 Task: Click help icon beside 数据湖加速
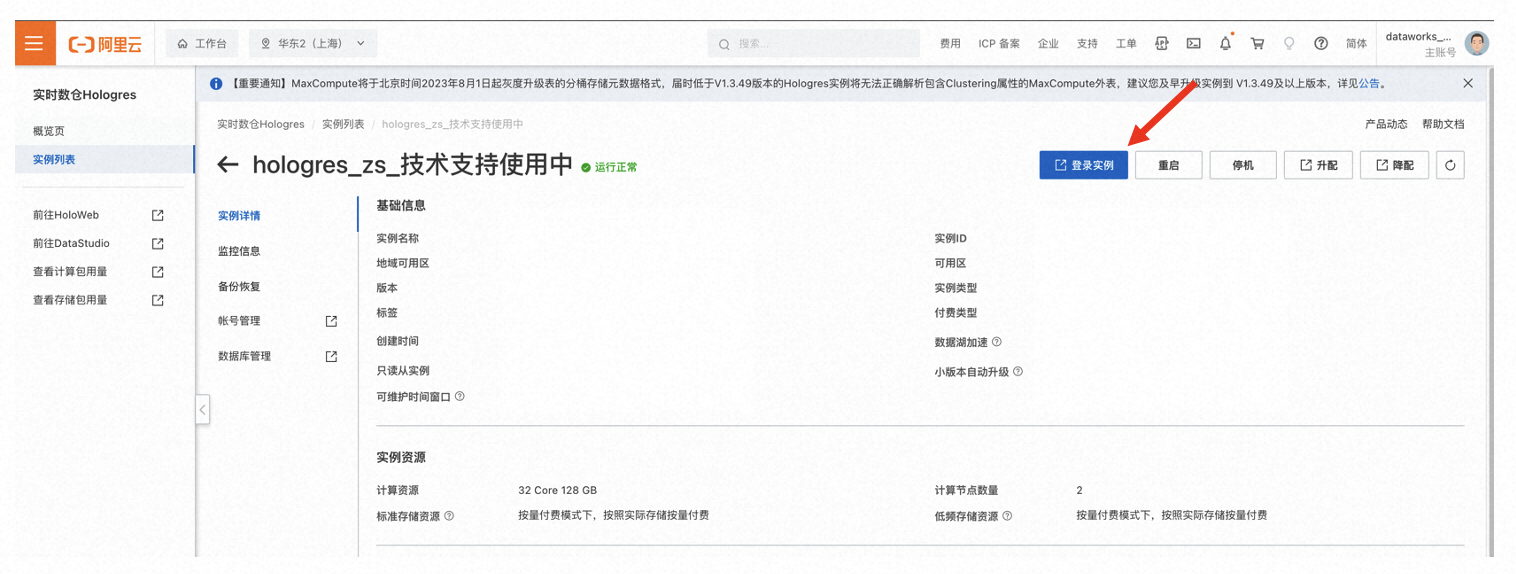[x=997, y=342]
